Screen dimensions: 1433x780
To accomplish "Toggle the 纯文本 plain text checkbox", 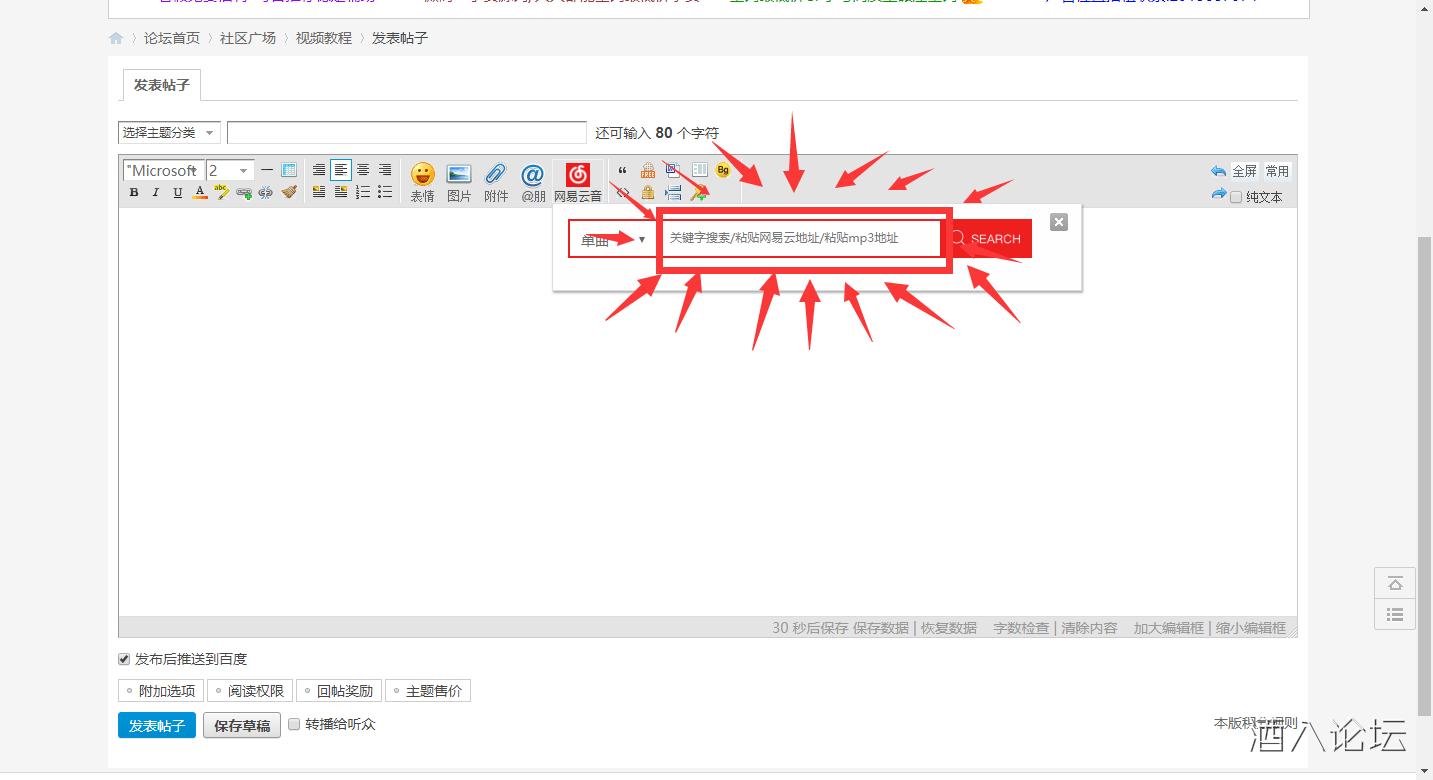I will coord(1236,197).
